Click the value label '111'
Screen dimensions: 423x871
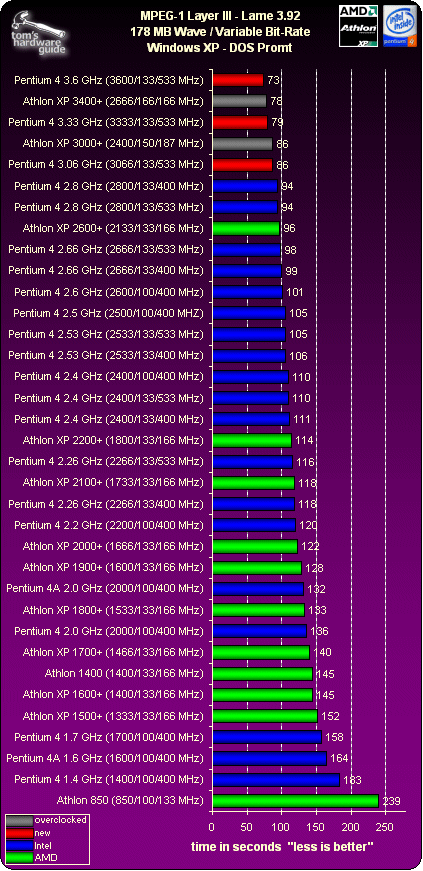tap(302, 419)
